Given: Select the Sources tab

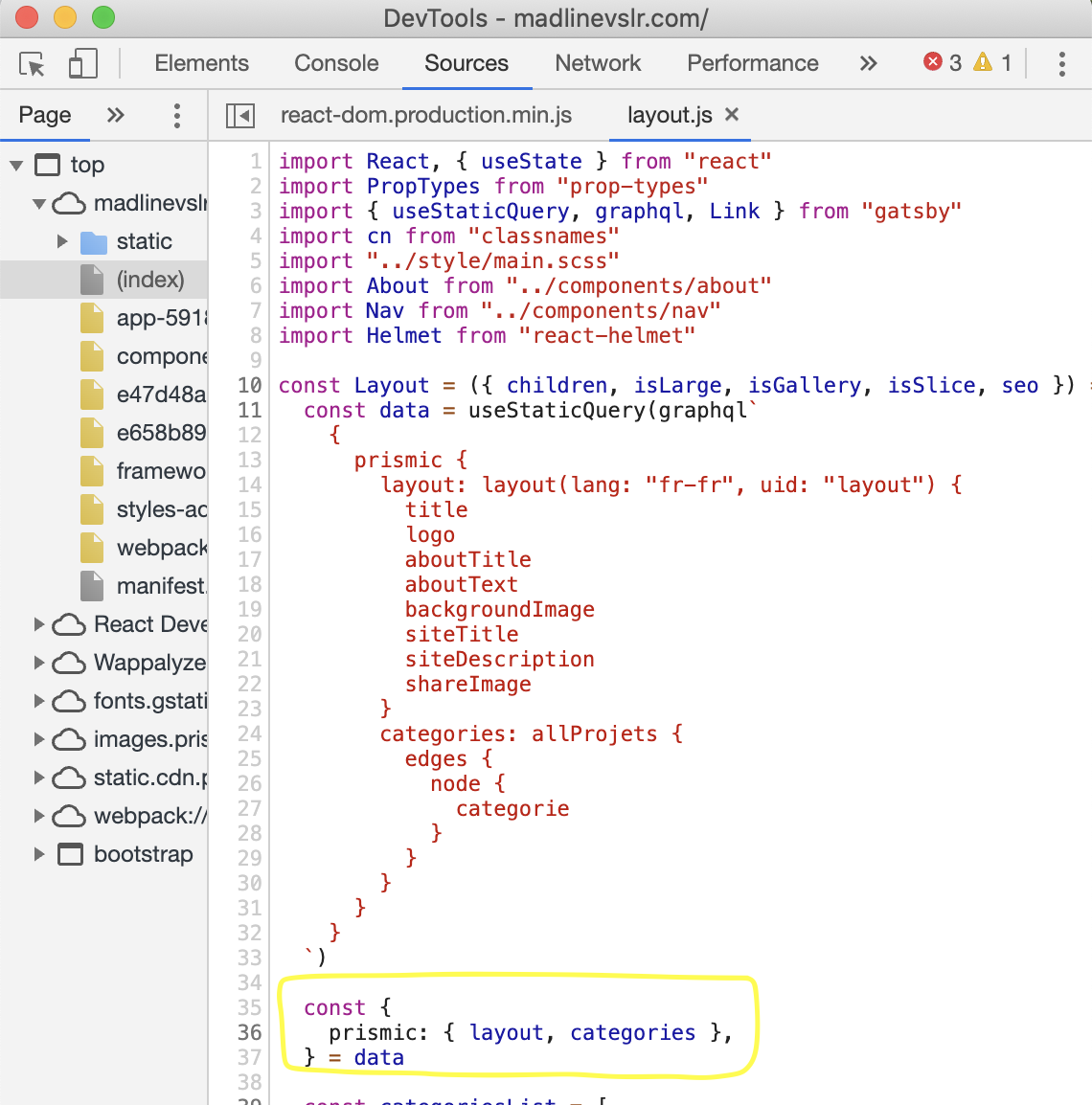Looking at the screenshot, I should (466, 63).
